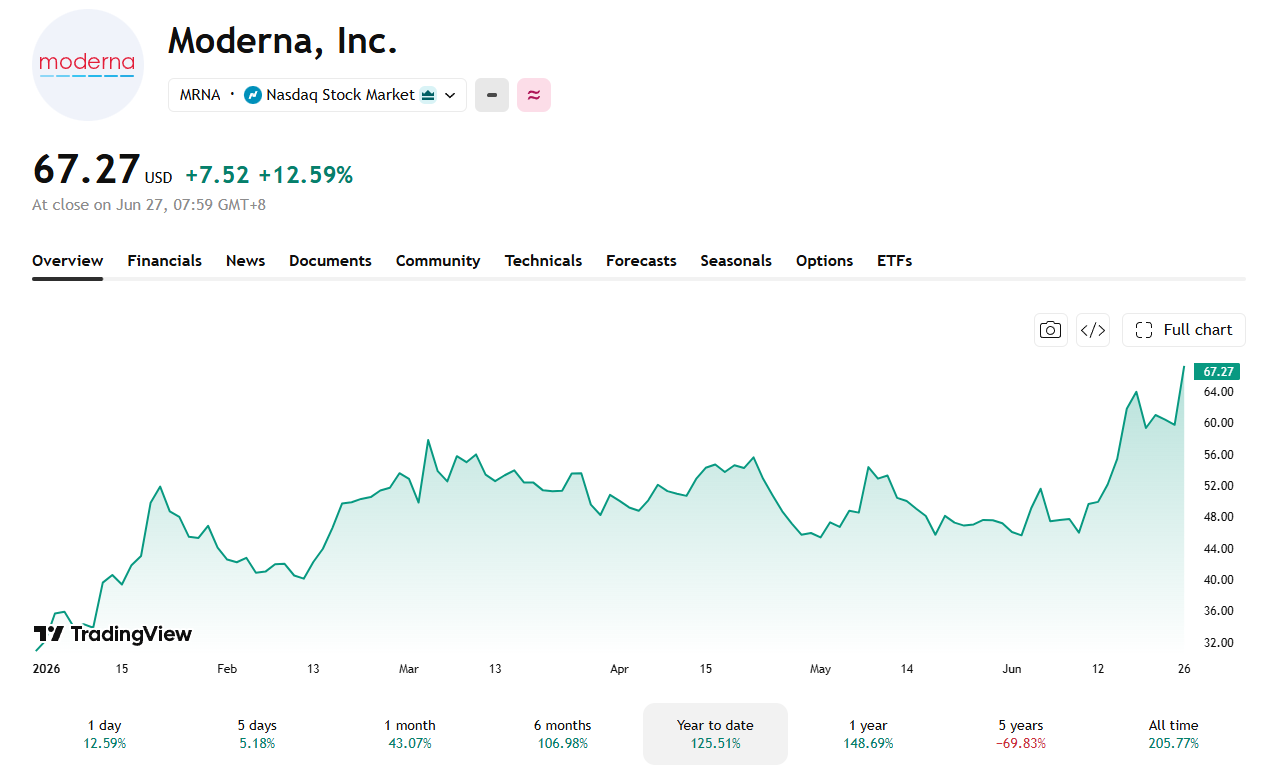The height and width of the screenshot is (767, 1278).
Task: Open the Full chart view
Action: 1184,330
